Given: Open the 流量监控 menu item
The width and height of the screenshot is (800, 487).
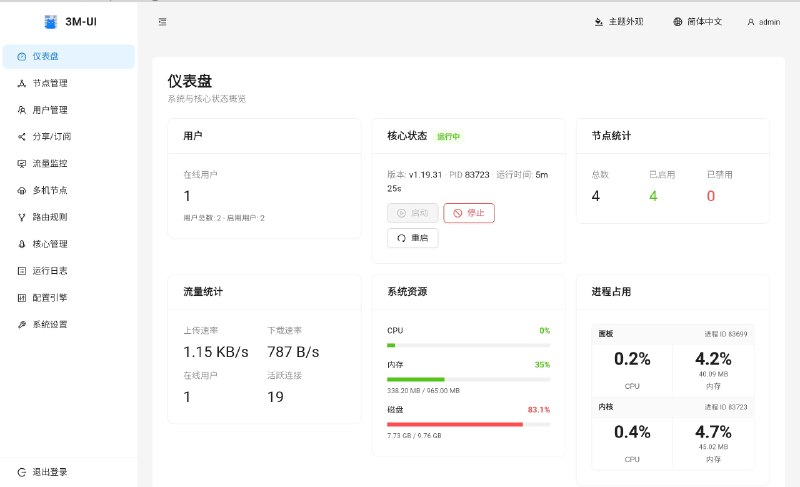Looking at the screenshot, I should point(69,164).
